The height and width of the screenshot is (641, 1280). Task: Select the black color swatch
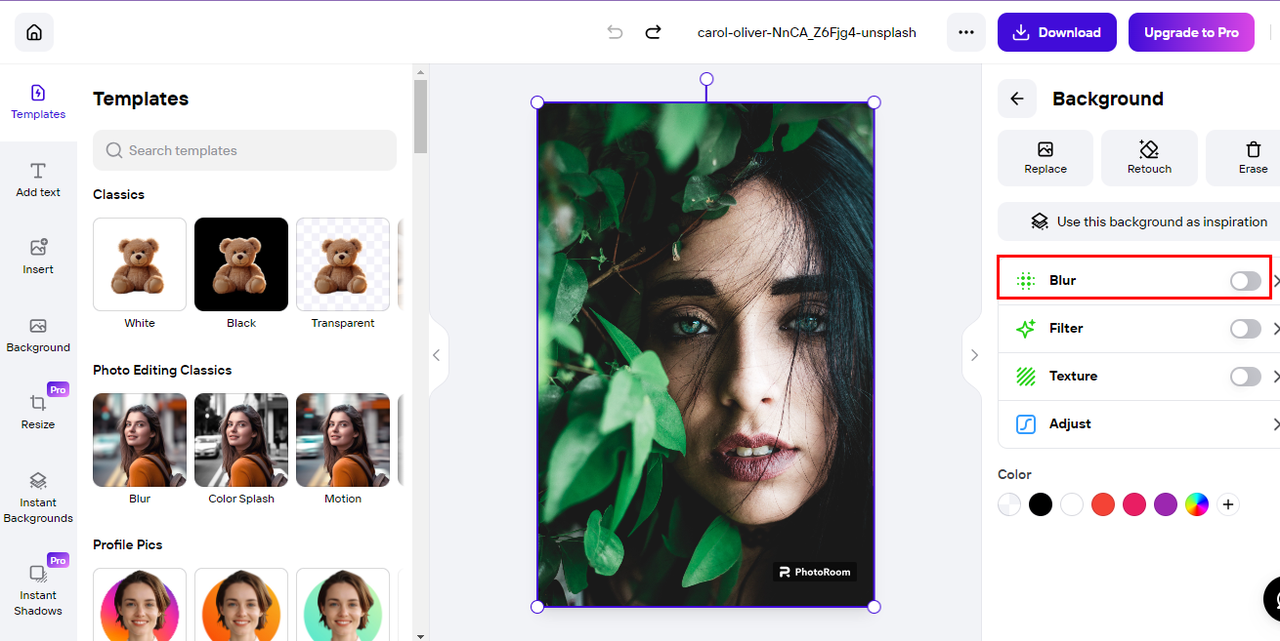click(x=1041, y=505)
